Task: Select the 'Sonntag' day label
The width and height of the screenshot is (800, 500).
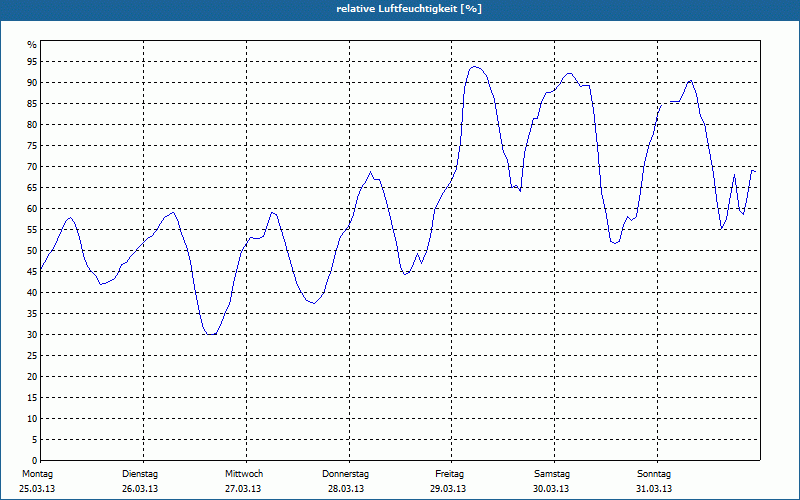Action: 654,474
